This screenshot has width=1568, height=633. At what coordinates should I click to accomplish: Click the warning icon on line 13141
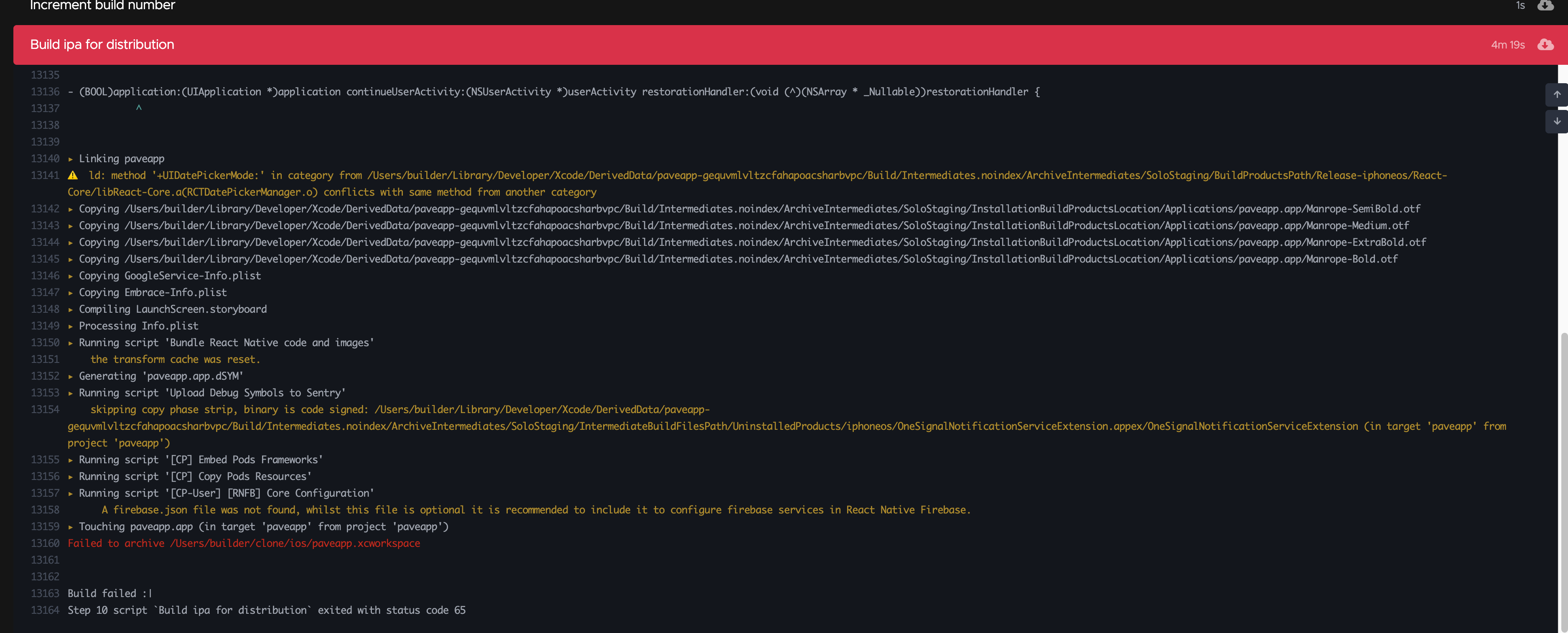pos(72,176)
